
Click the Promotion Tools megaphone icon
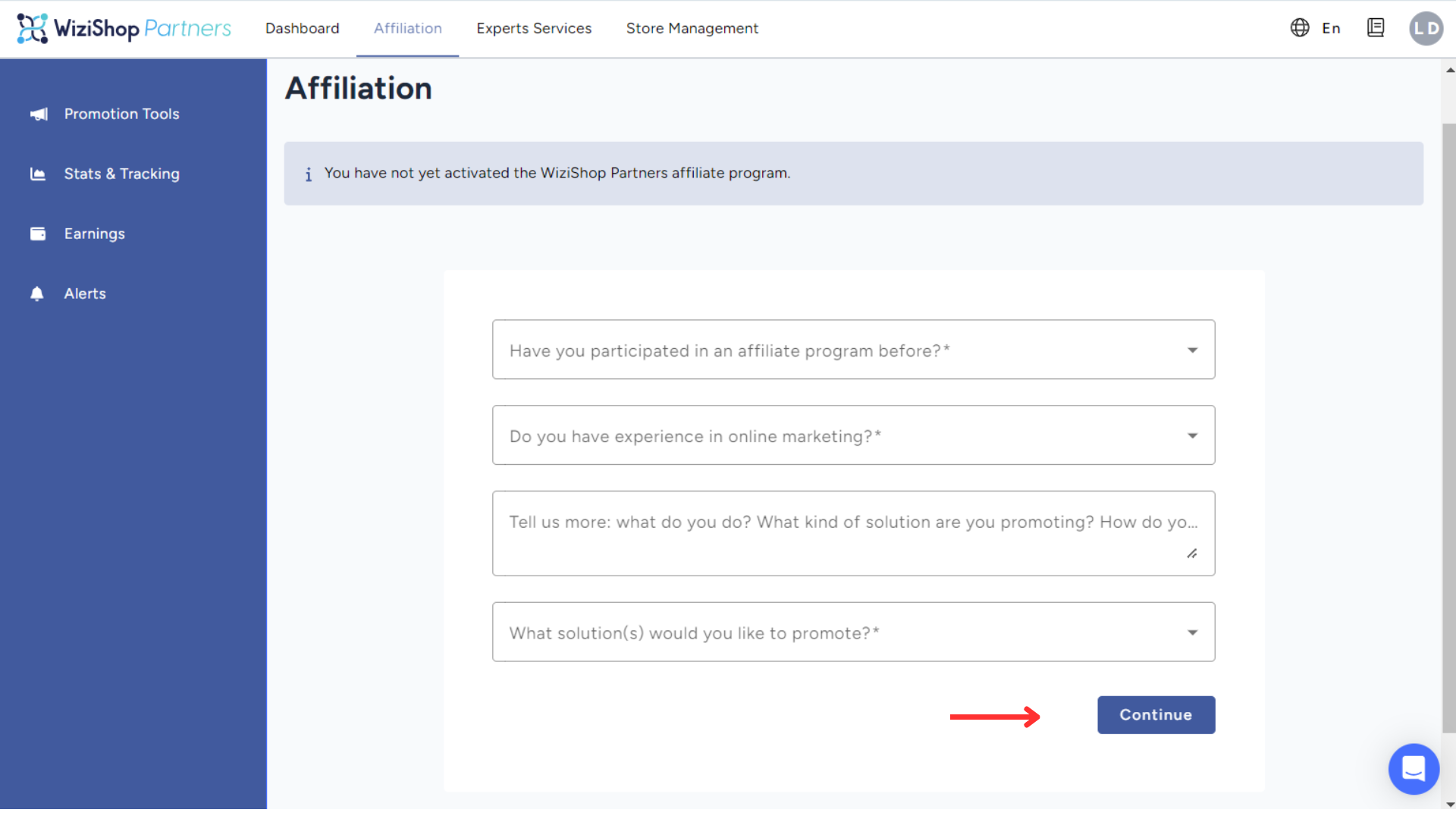click(39, 114)
